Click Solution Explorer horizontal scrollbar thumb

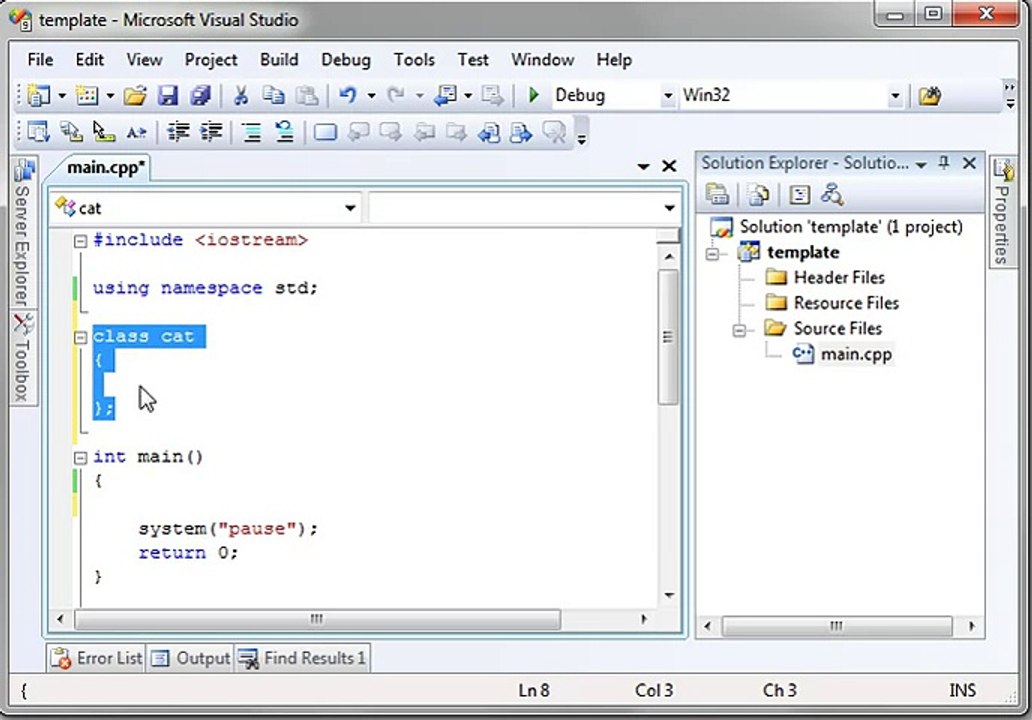(837, 626)
